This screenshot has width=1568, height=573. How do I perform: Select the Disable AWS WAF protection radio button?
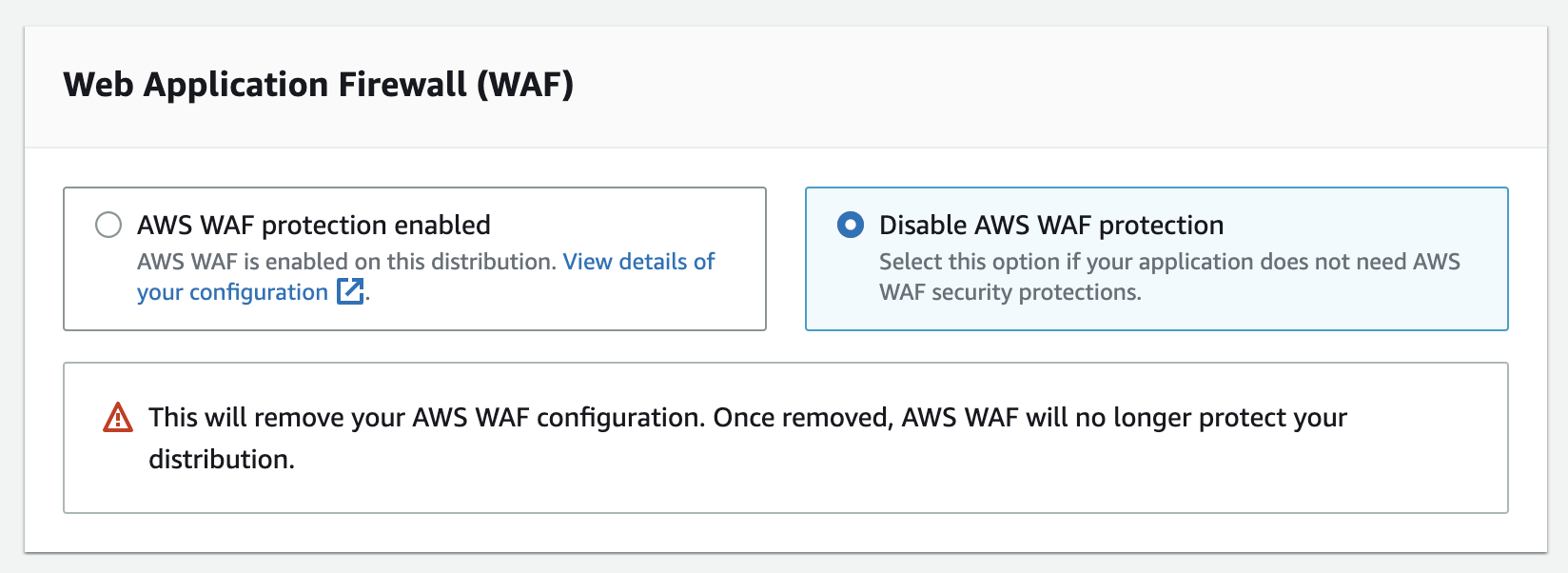pos(851,225)
